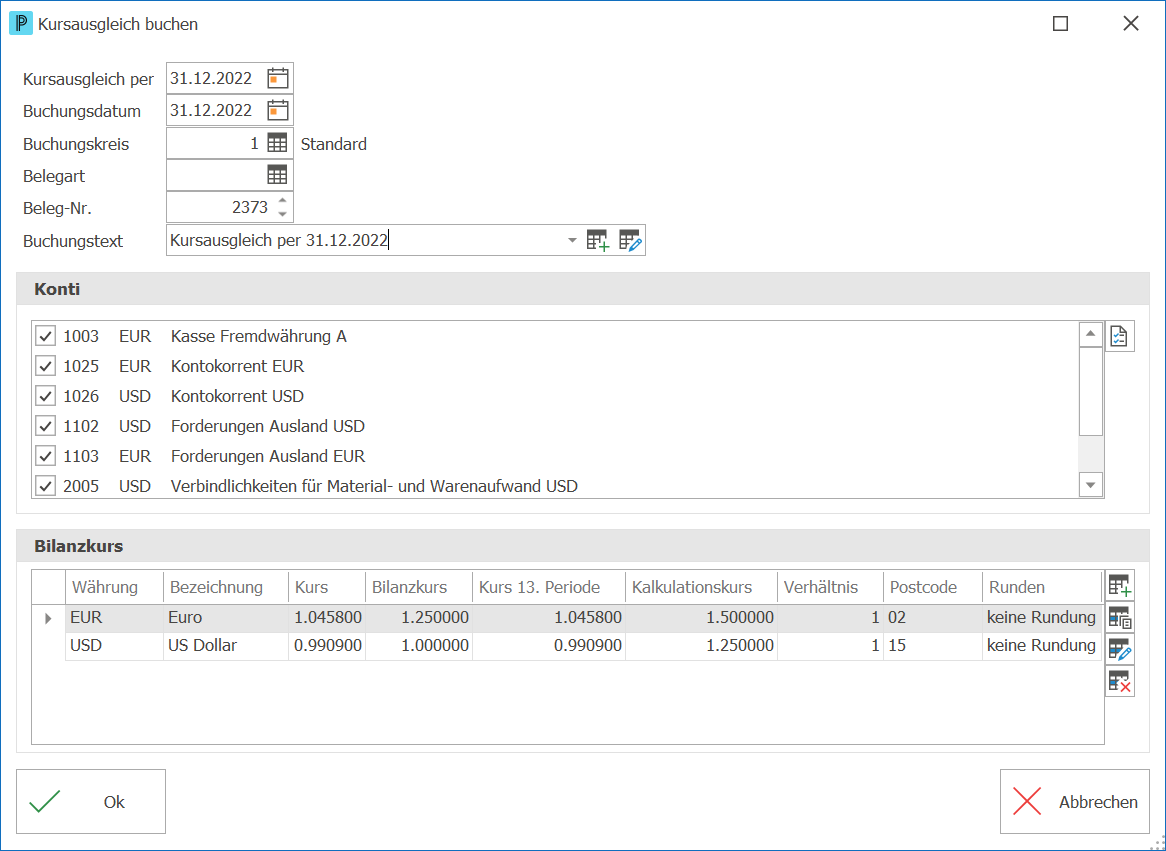This screenshot has width=1166, height=851.
Task: Confirm with the Ok button
Action: coord(91,801)
